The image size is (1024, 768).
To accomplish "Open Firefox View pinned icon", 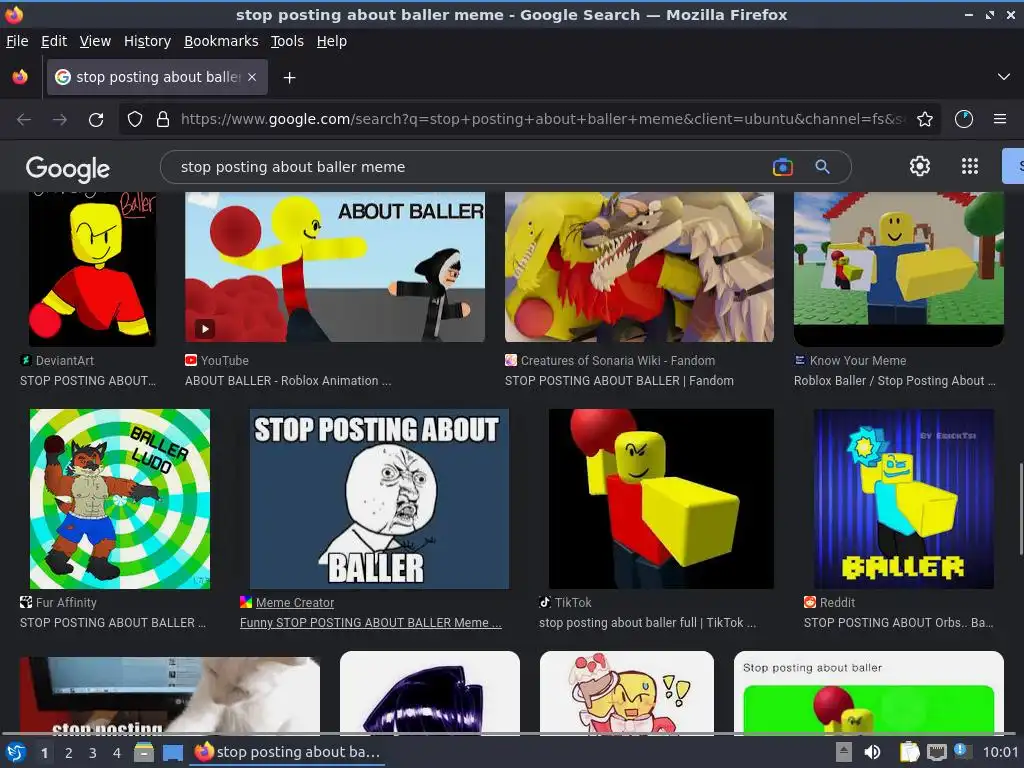I will coord(20,77).
